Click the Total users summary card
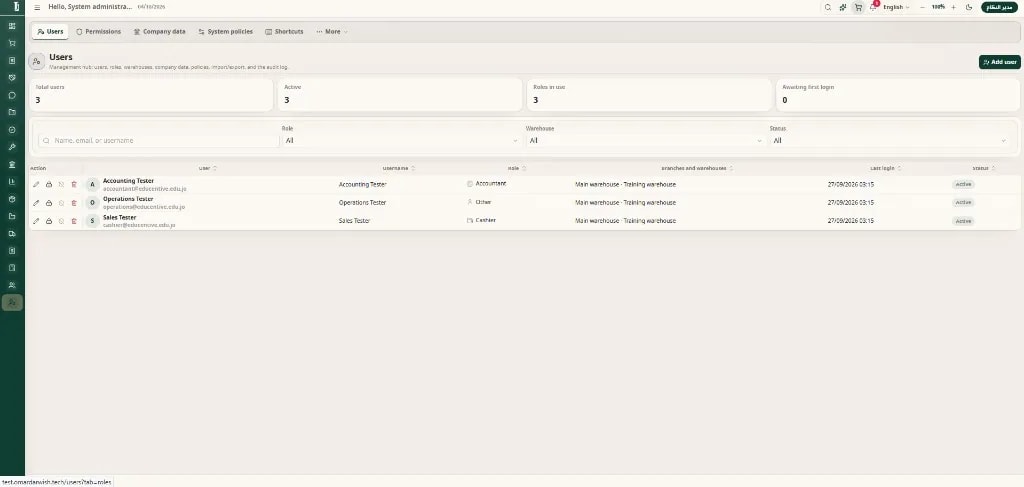The width and height of the screenshot is (1024, 487). pyautogui.click(x=152, y=95)
